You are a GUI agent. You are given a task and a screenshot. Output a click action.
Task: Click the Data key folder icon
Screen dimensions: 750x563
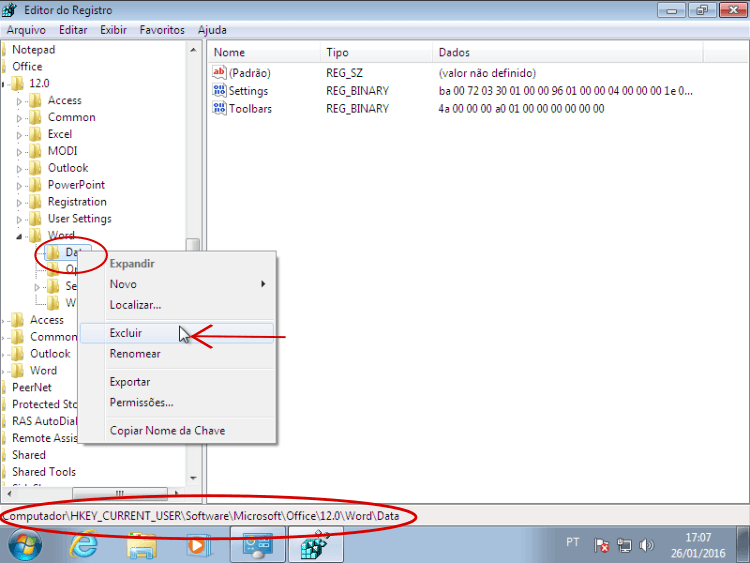click(53, 252)
